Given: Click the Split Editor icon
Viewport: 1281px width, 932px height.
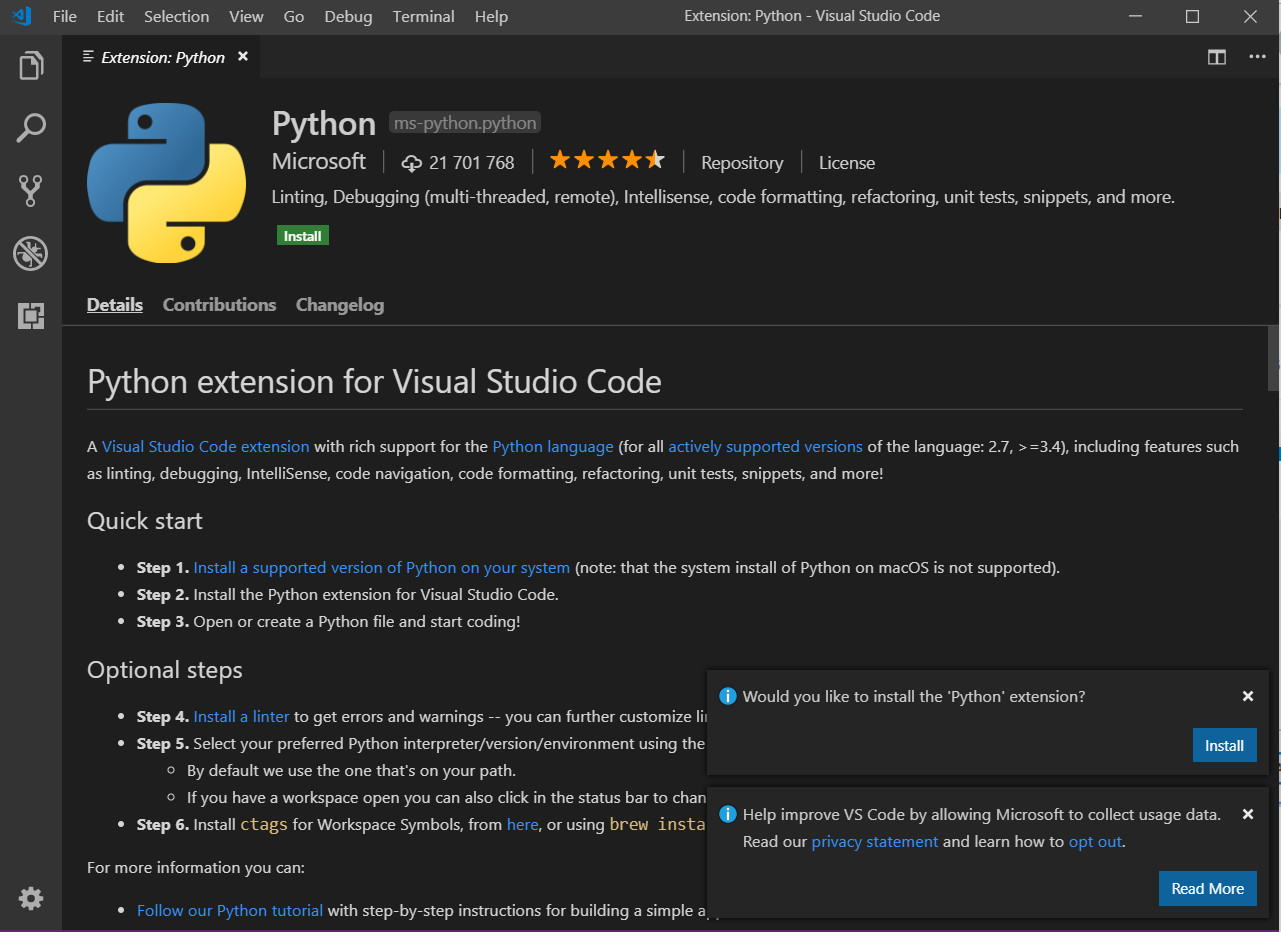Looking at the screenshot, I should click(x=1216, y=57).
